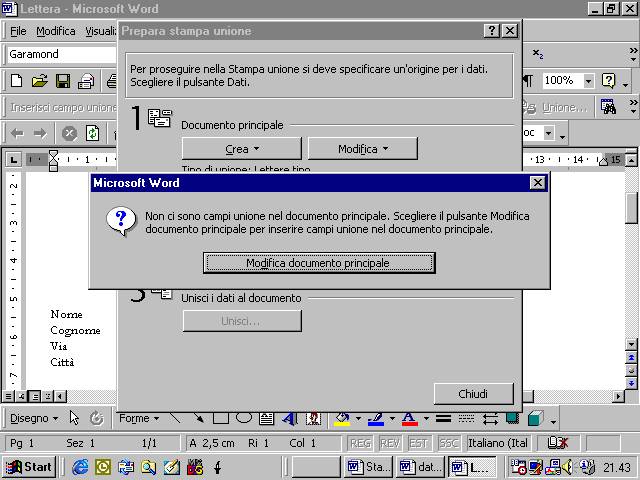Click the Garamond font name box
This screenshot has width=640, height=480.
pos(62,54)
